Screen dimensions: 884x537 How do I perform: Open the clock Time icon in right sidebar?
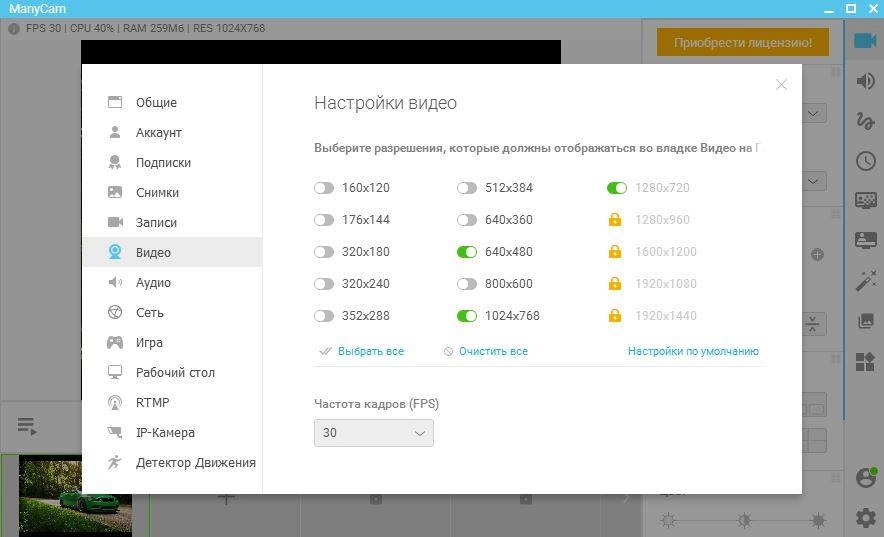tap(865, 161)
